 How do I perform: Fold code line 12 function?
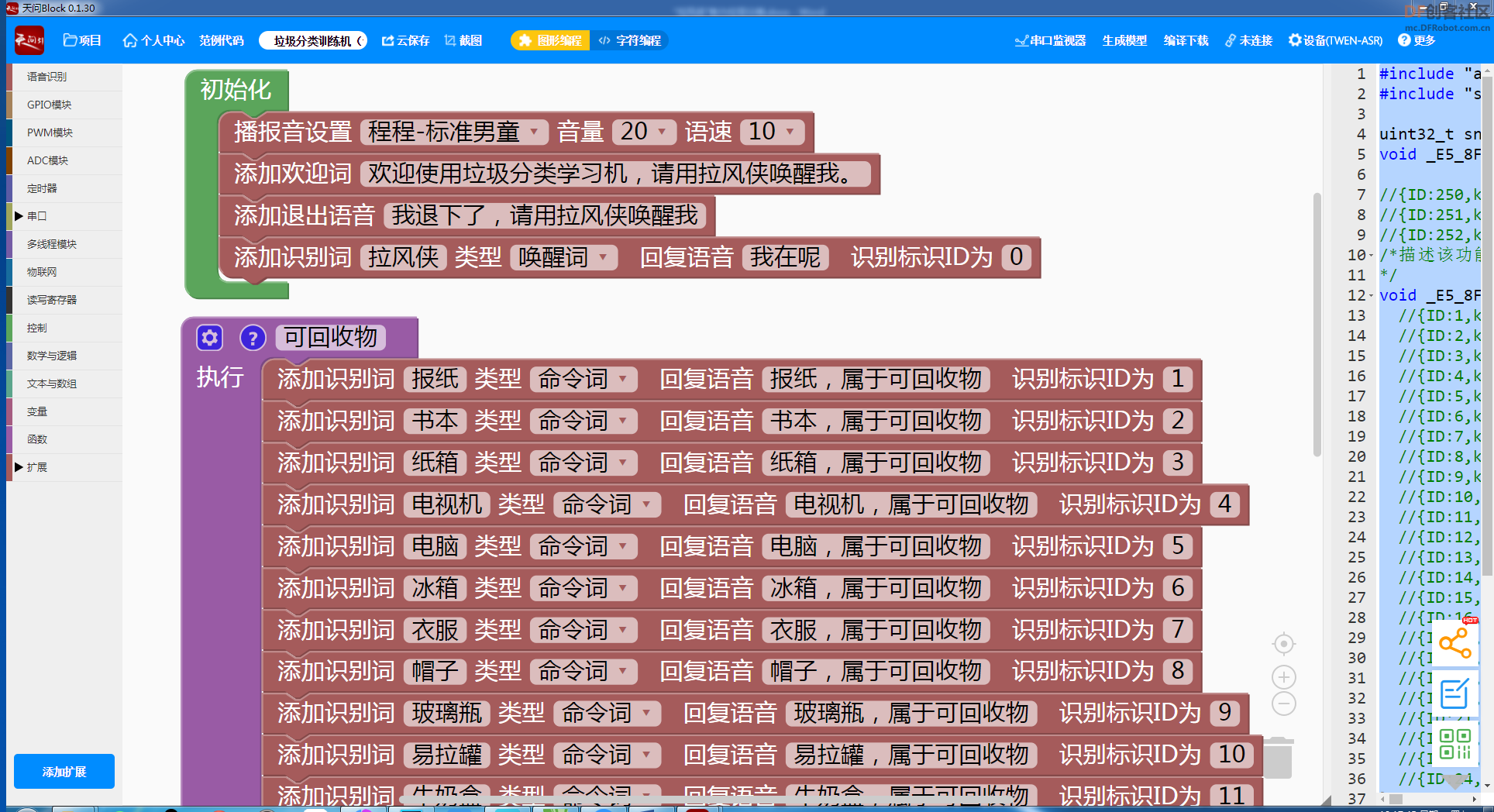pyautogui.click(x=1371, y=295)
